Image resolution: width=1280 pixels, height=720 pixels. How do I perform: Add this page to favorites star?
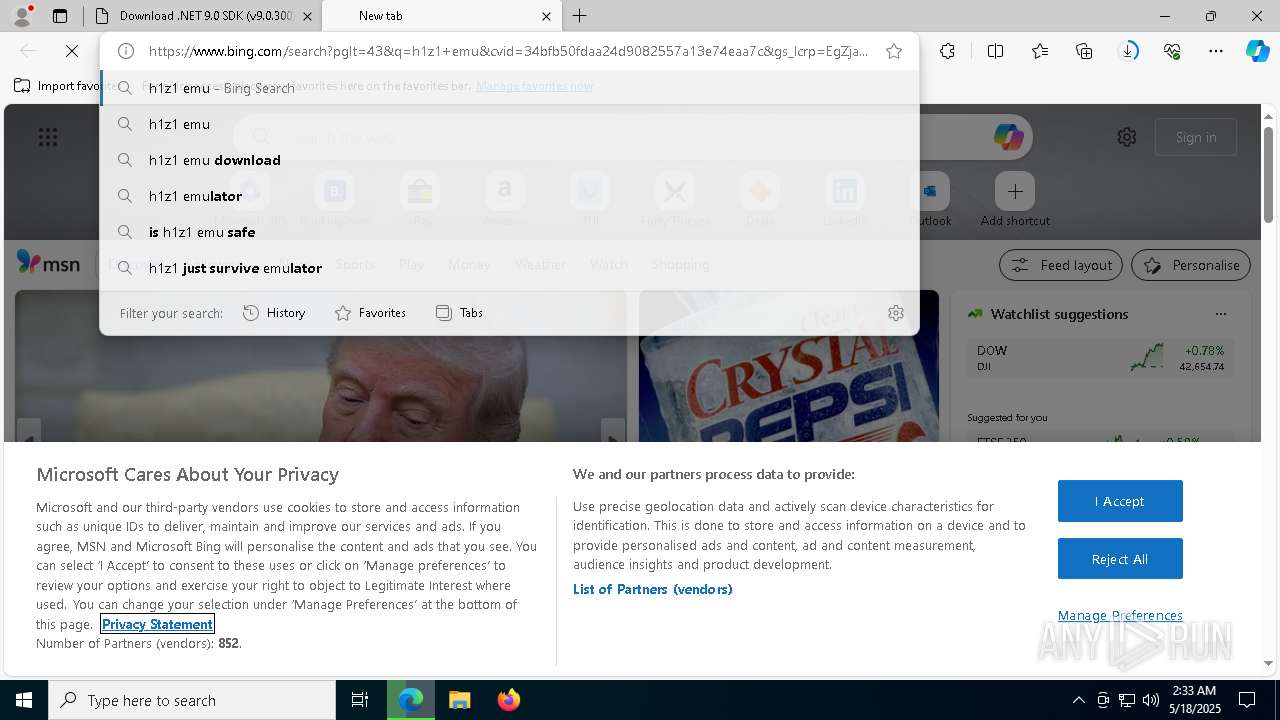pyautogui.click(x=894, y=51)
